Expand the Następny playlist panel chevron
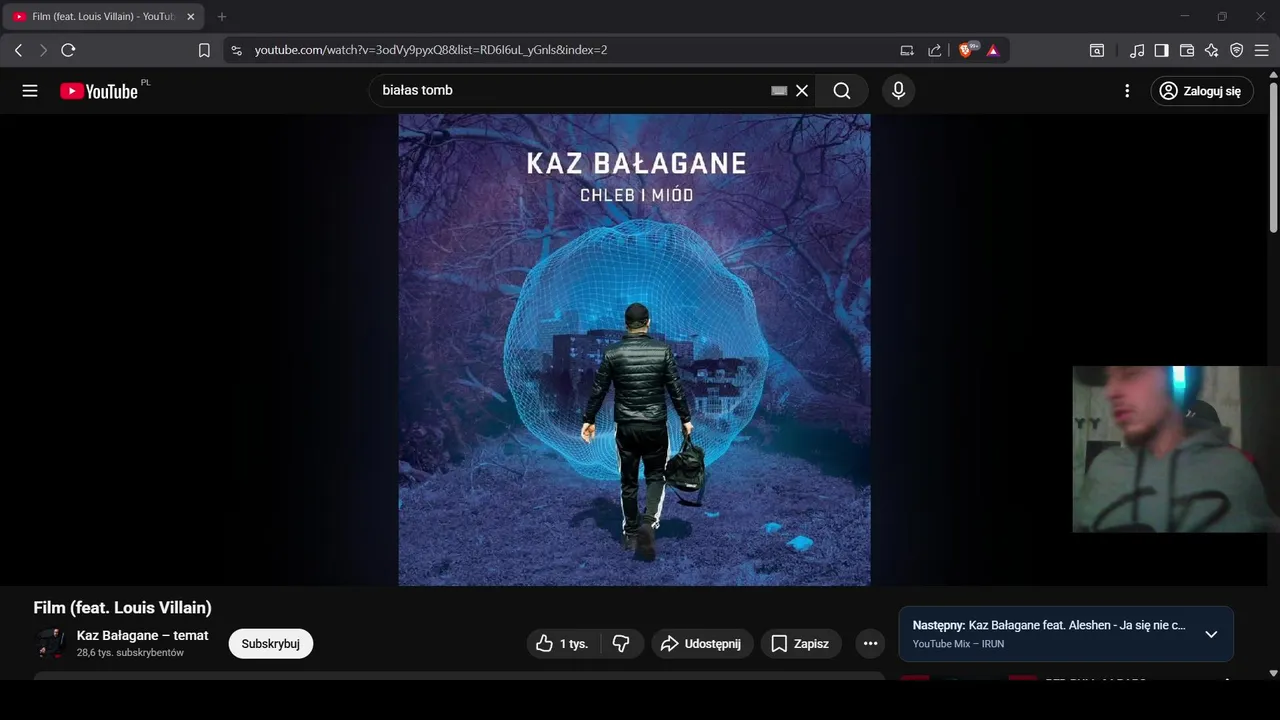1280x720 pixels. (1211, 634)
